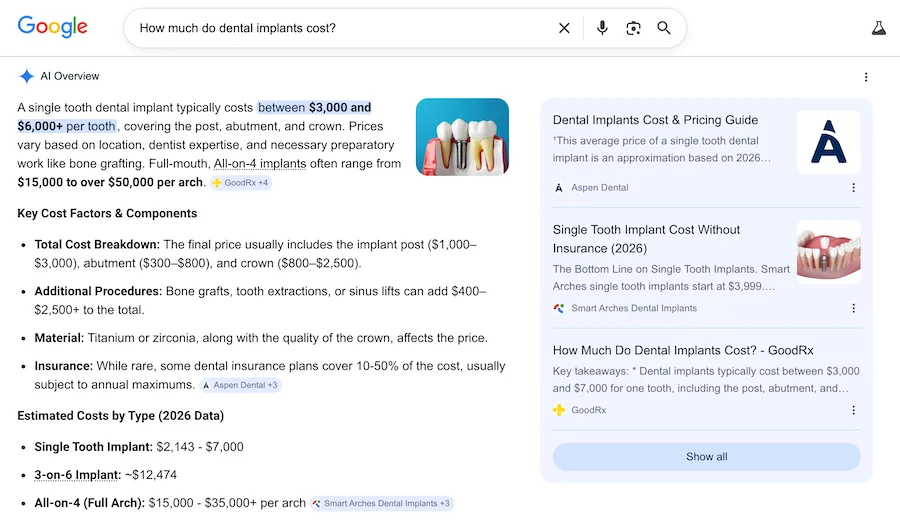Click the GoodRx source favicon
The height and width of the screenshot is (523, 900).
pyautogui.click(x=558, y=410)
